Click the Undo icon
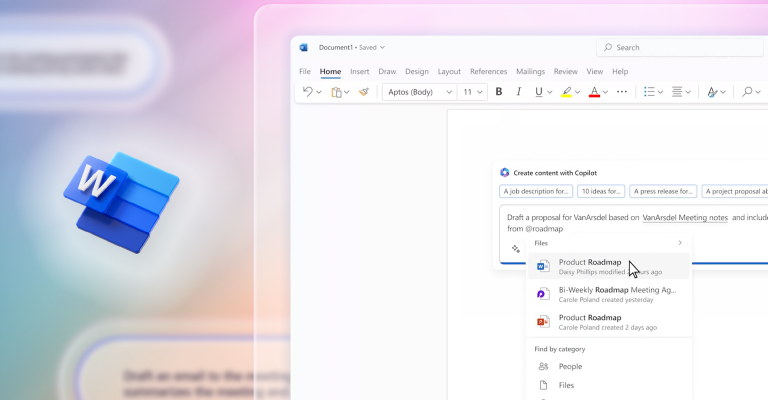 pos(308,92)
